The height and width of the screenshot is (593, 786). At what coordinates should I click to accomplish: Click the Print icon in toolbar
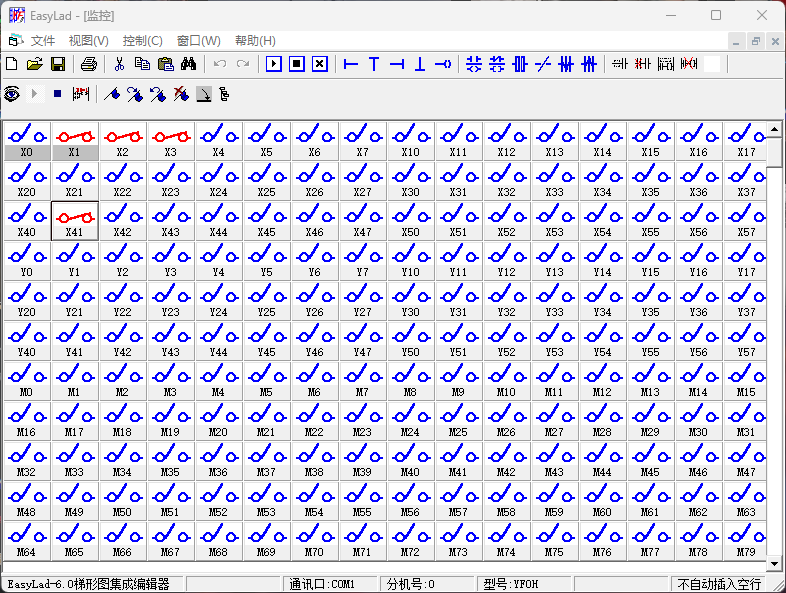89,64
